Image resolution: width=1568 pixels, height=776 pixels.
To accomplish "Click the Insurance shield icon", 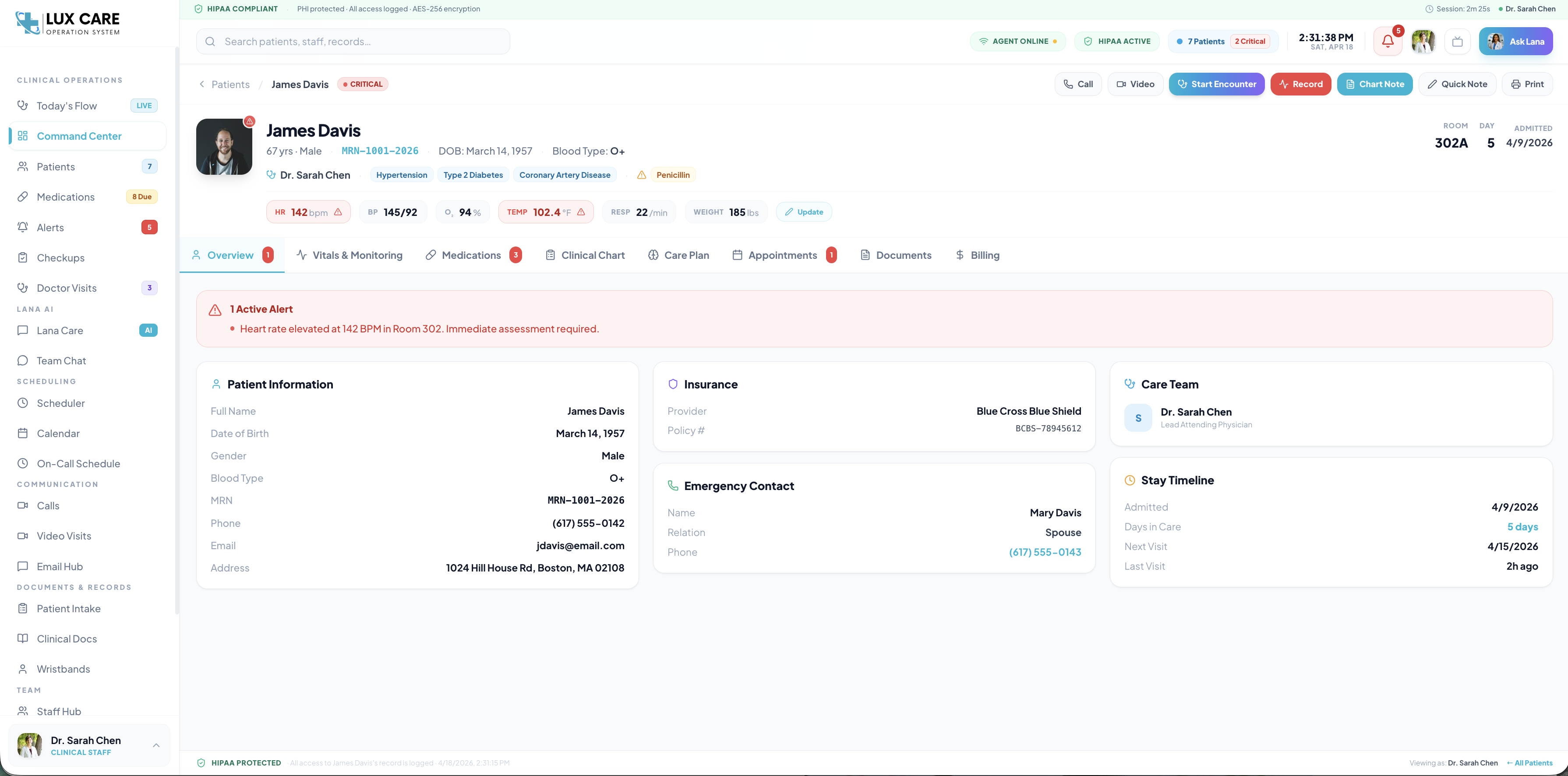I will point(673,384).
